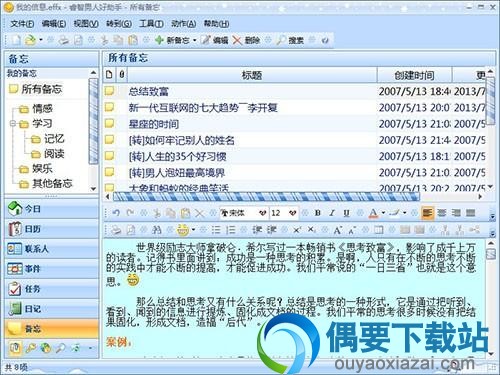Click the main toolbar paste clipboard icon

coord(133,40)
